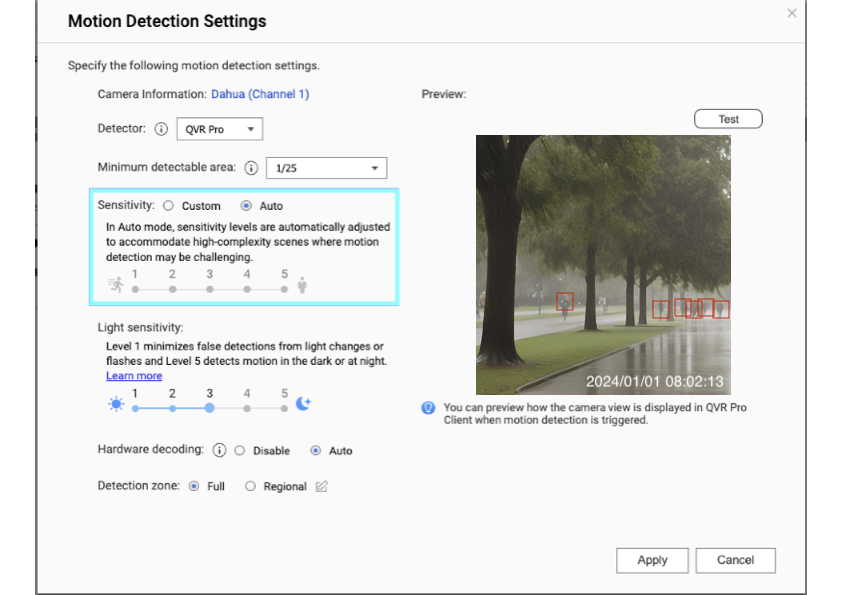This screenshot has height=595, width=842.
Task: Click the Apply button
Action: pos(652,560)
